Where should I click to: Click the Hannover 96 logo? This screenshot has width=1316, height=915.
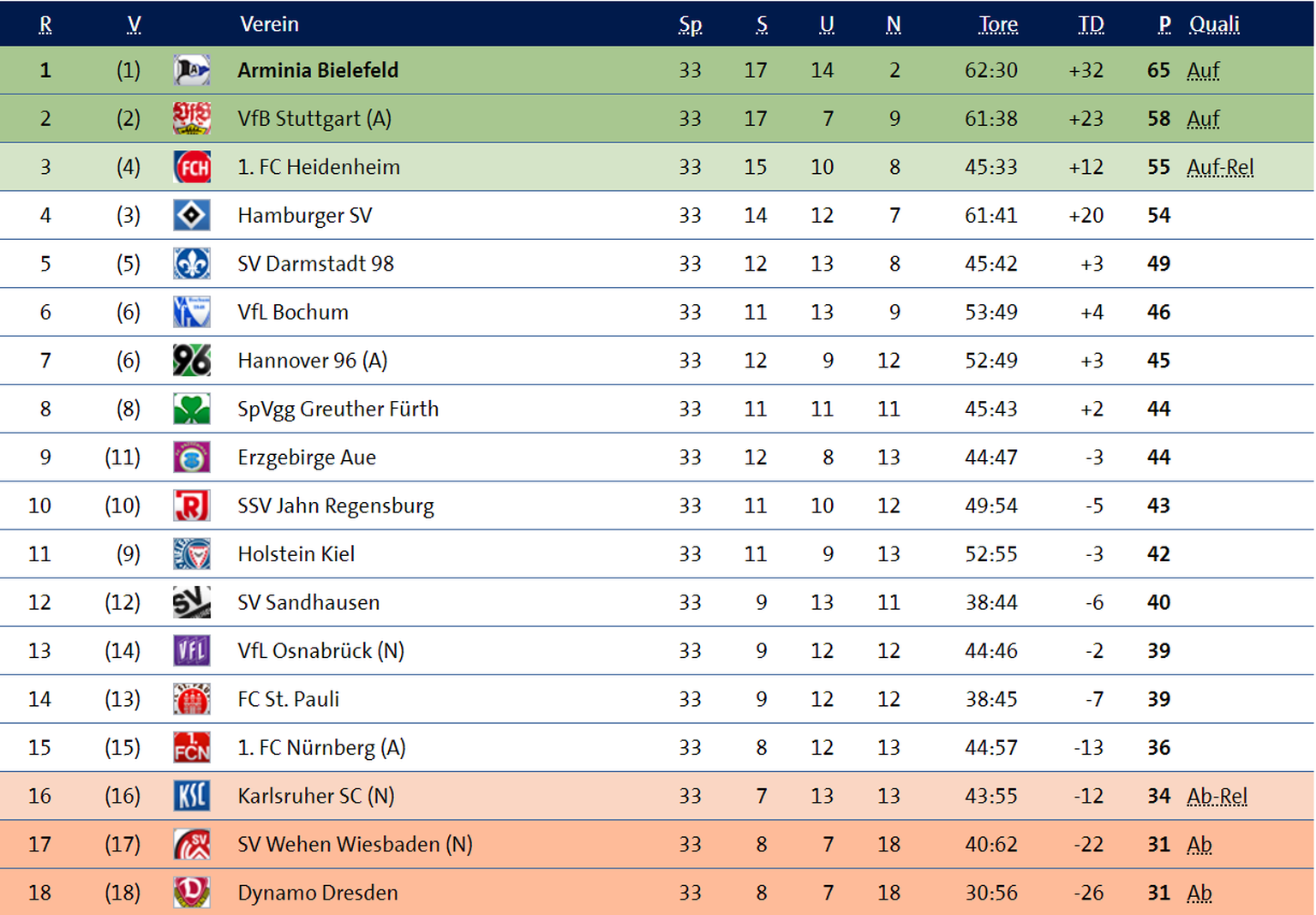click(191, 361)
